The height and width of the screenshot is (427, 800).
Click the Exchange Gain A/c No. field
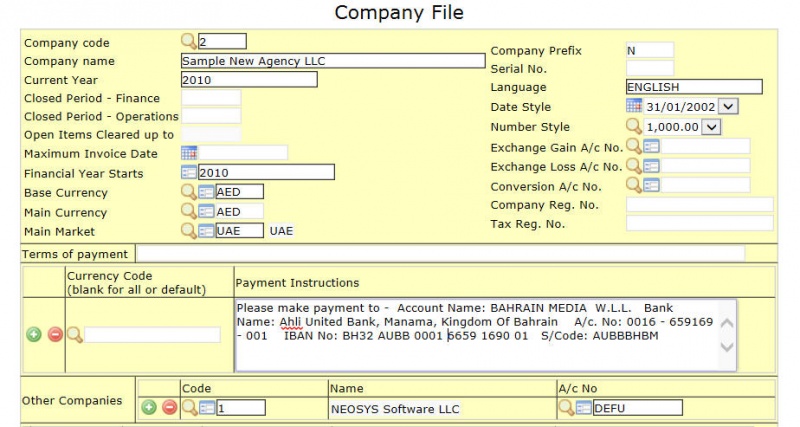click(706, 146)
